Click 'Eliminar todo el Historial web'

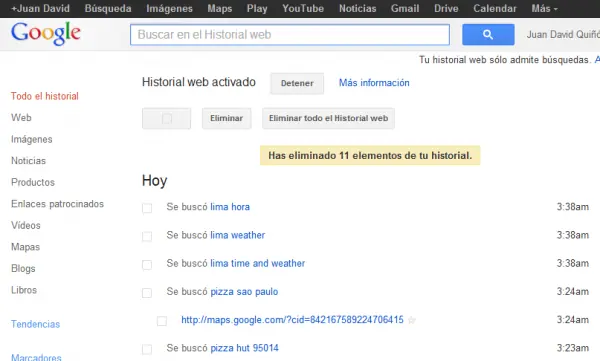tap(328, 118)
